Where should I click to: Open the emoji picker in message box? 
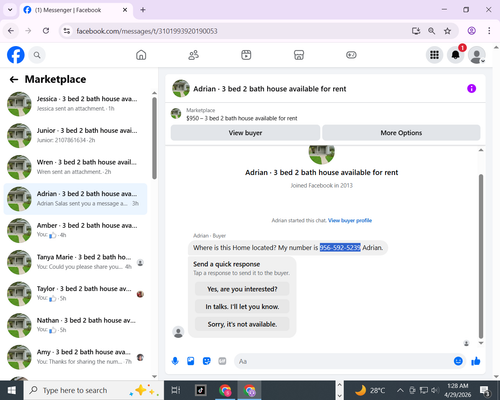458,361
